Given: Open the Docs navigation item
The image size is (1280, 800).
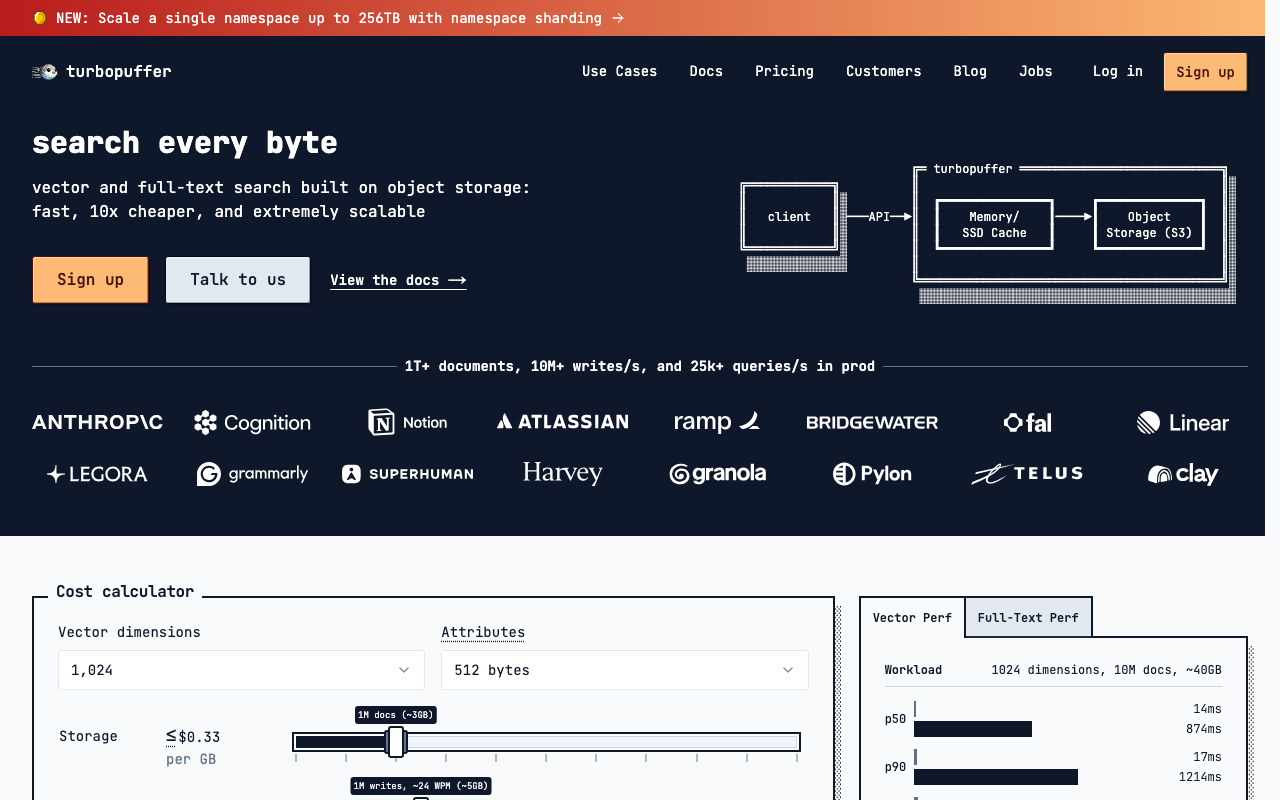Looking at the screenshot, I should (706, 72).
